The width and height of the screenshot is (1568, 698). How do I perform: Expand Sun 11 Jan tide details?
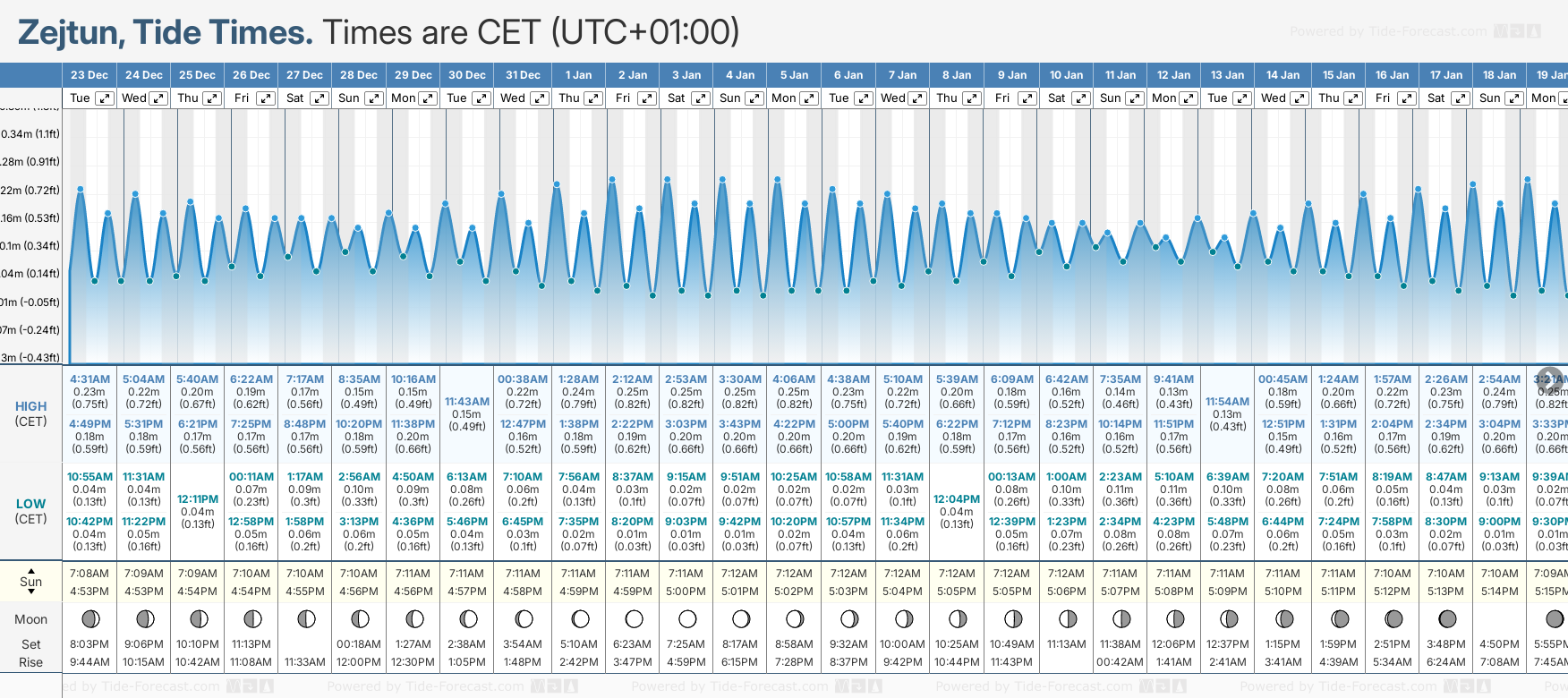[x=1134, y=98]
